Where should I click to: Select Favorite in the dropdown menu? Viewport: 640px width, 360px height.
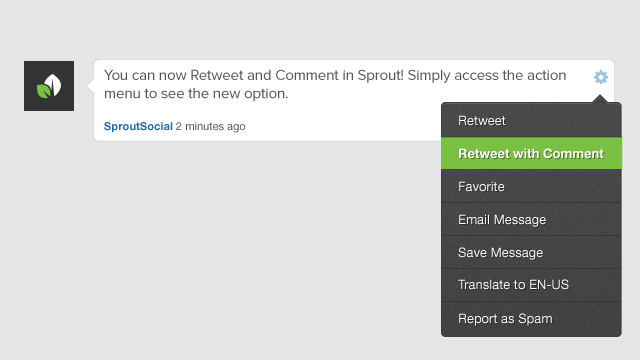tap(531, 187)
